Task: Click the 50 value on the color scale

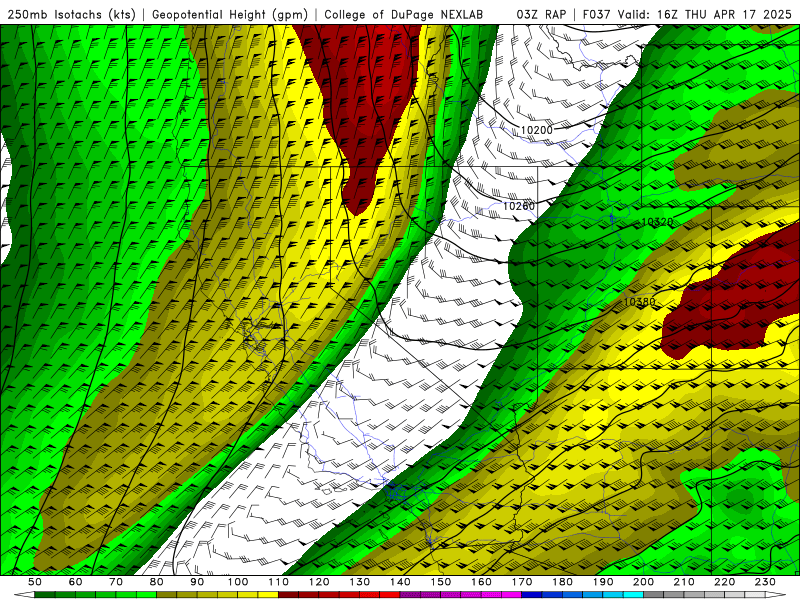Action: coord(35,582)
